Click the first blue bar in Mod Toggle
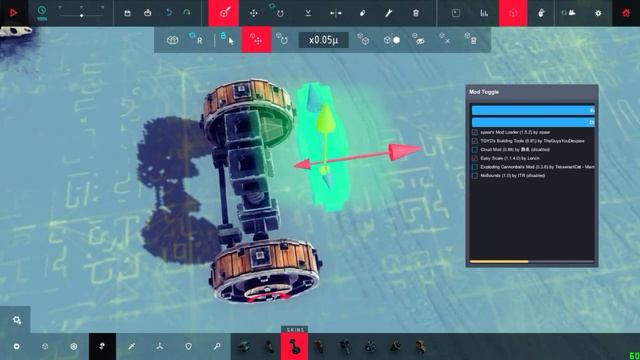This screenshot has height=360, width=640. tap(533, 110)
